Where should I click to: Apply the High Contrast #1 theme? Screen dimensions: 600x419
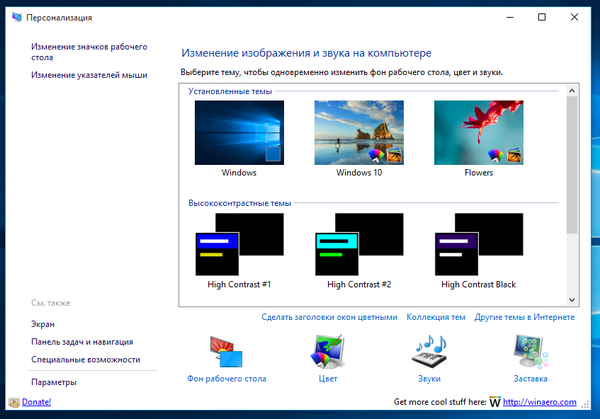[x=239, y=244]
